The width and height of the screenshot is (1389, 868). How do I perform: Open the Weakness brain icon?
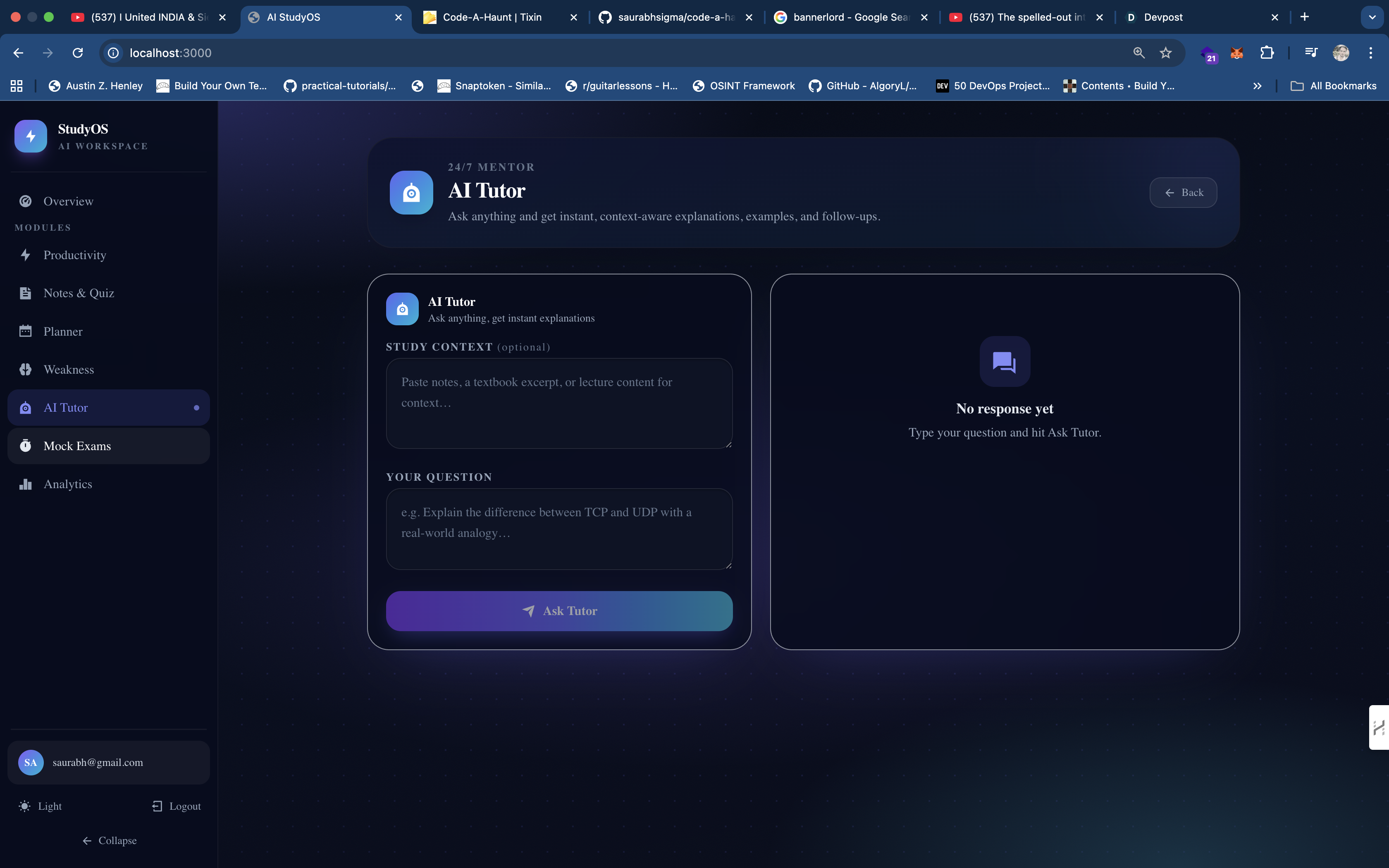[25, 370]
